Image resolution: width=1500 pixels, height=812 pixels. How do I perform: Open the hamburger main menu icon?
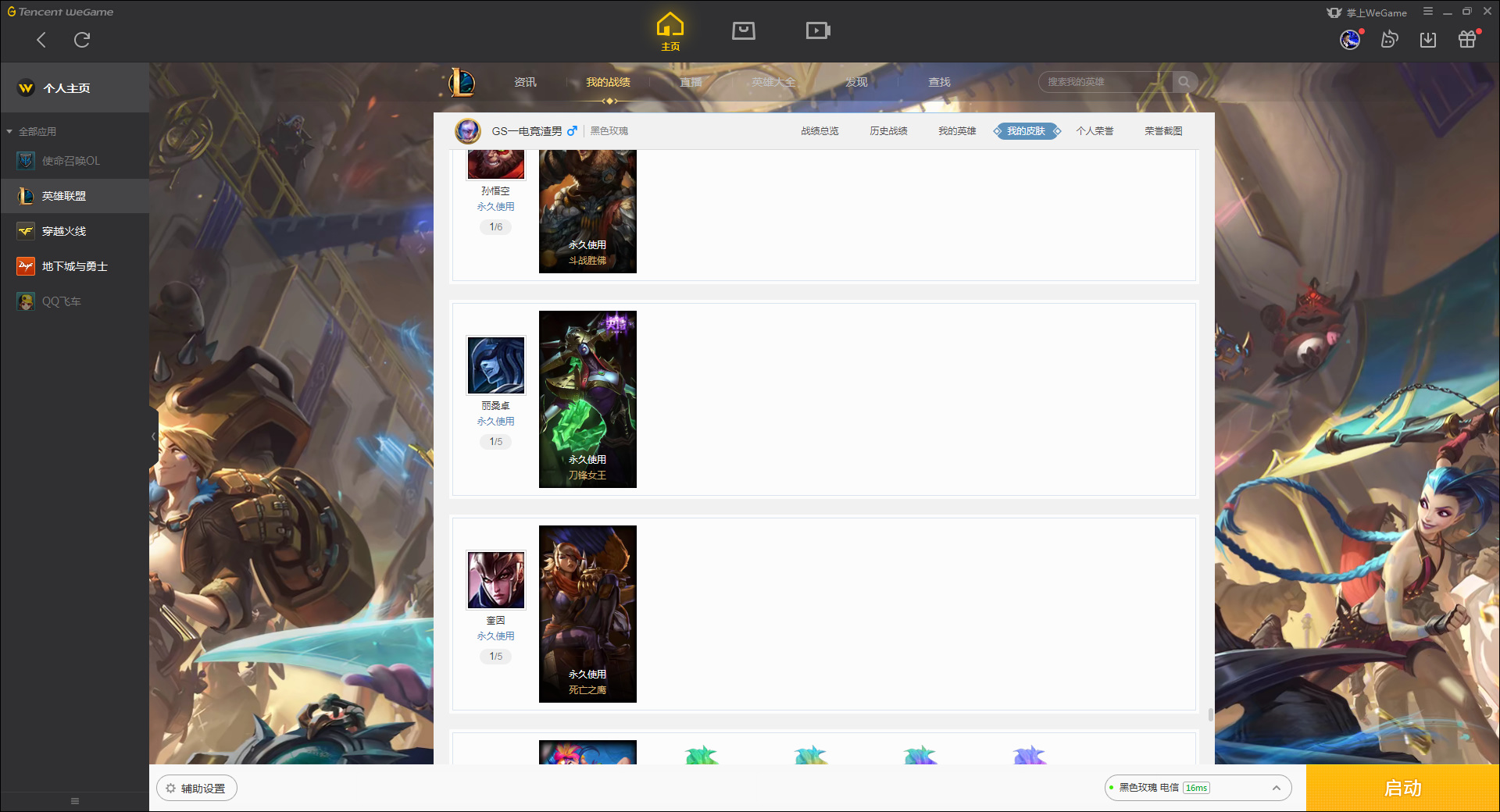click(1428, 12)
